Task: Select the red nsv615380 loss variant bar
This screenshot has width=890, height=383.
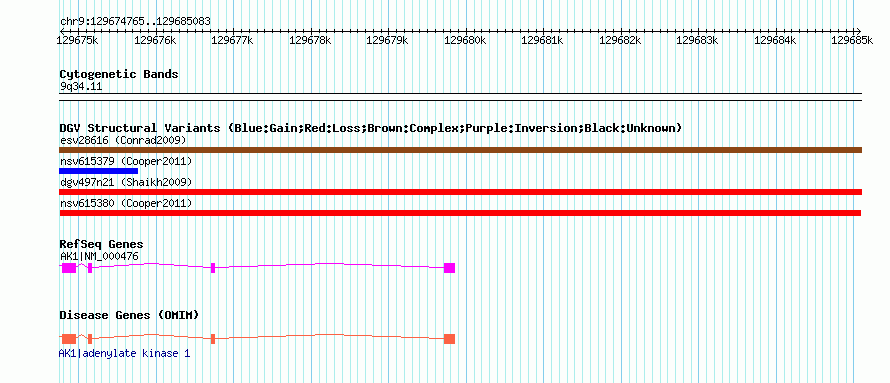Action: click(460, 213)
